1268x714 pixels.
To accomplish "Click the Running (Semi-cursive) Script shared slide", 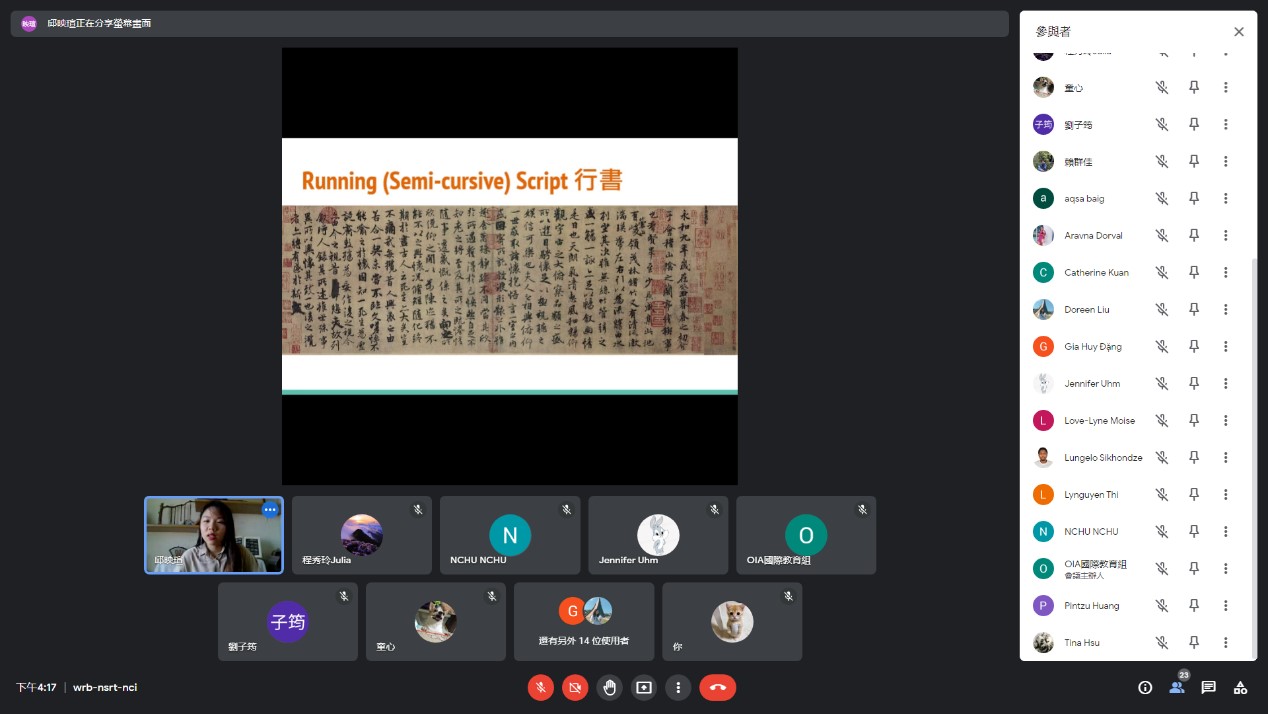I will pos(510,266).
